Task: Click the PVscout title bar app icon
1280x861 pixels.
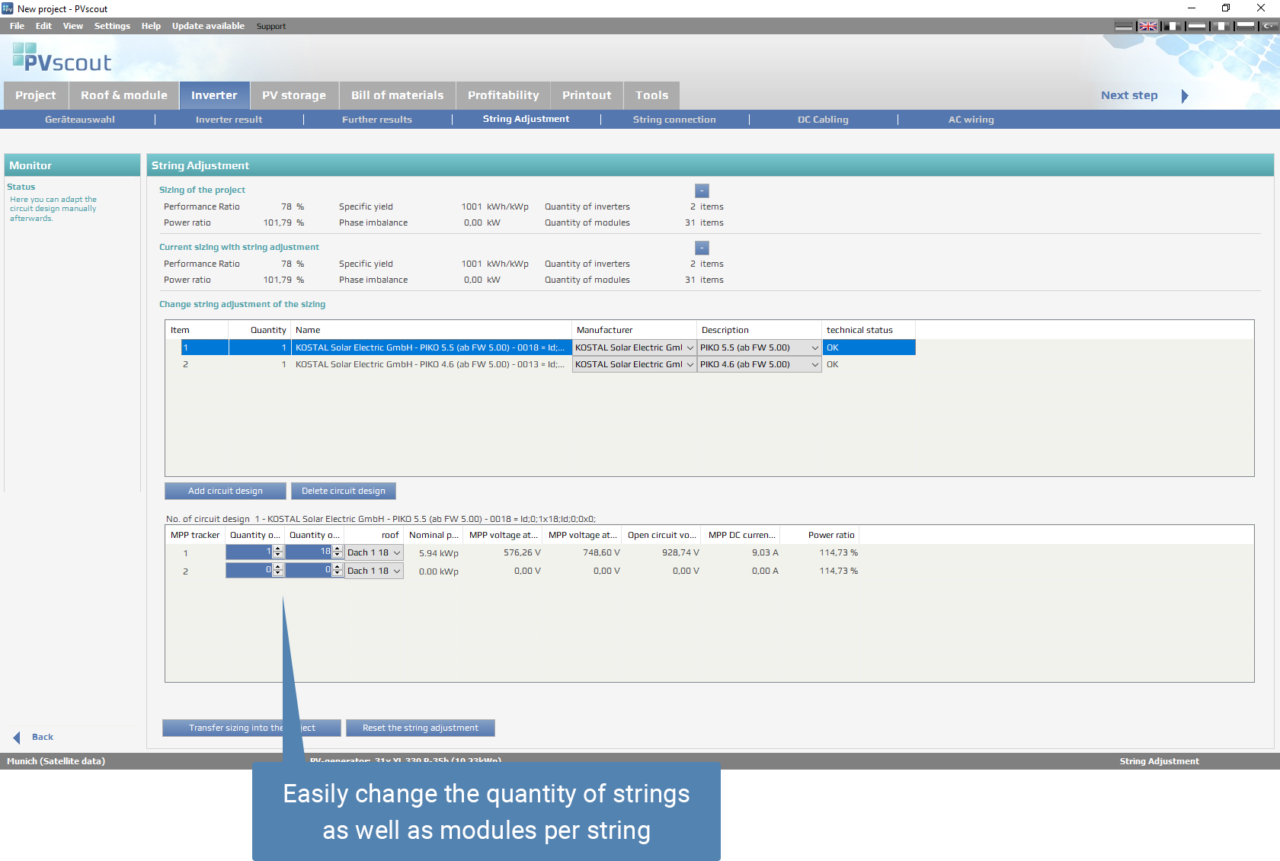Action: click(8, 8)
